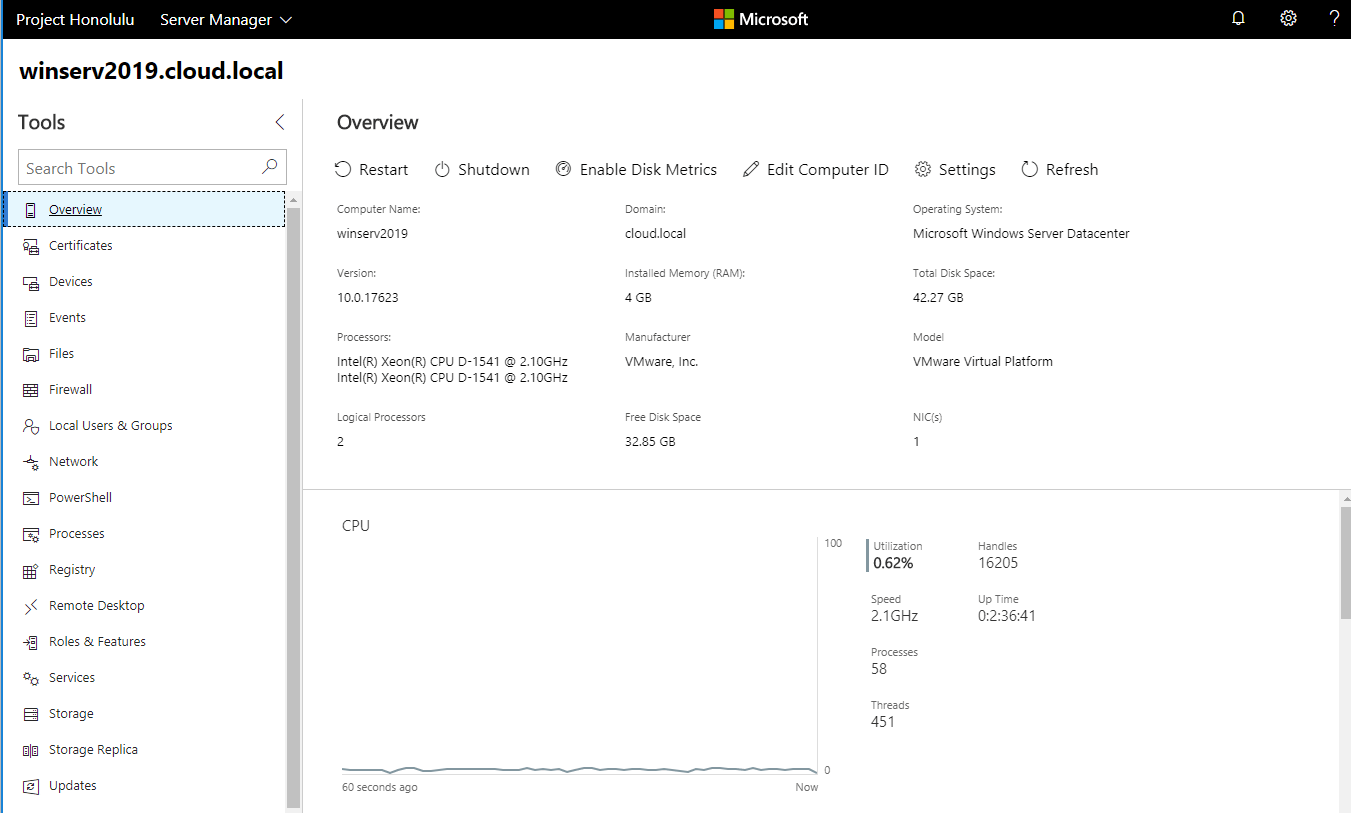The image size is (1351, 813).
Task: Open Overview Settings button
Action: 955,170
